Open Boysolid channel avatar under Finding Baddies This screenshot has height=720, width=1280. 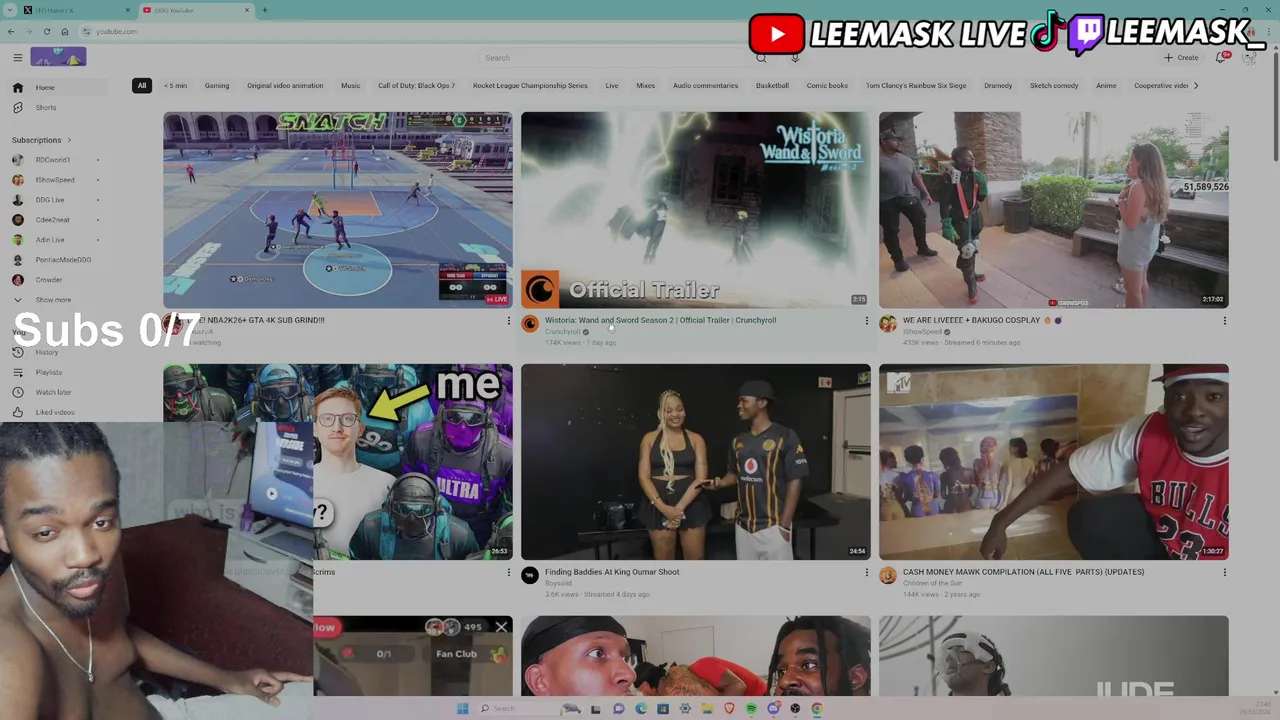pos(530,575)
